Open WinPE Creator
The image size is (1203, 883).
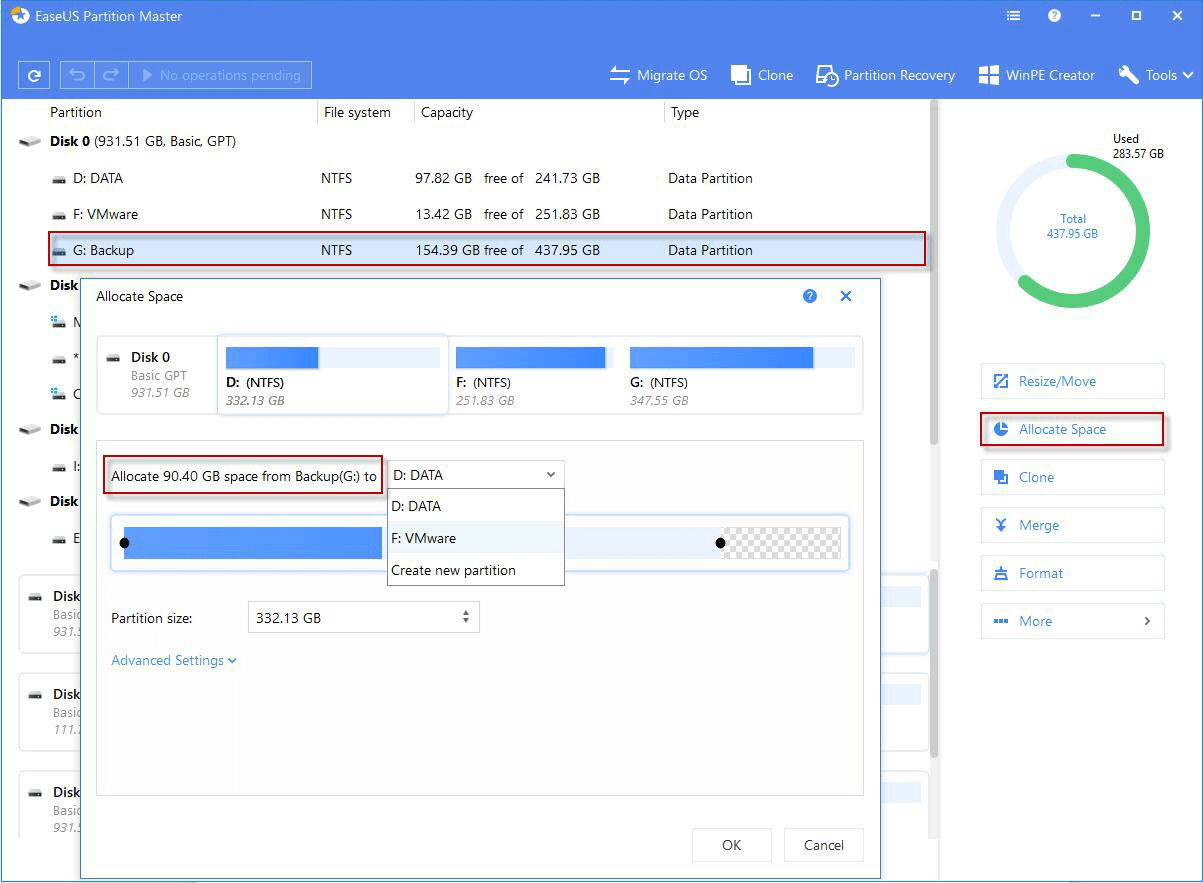pos(1036,75)
